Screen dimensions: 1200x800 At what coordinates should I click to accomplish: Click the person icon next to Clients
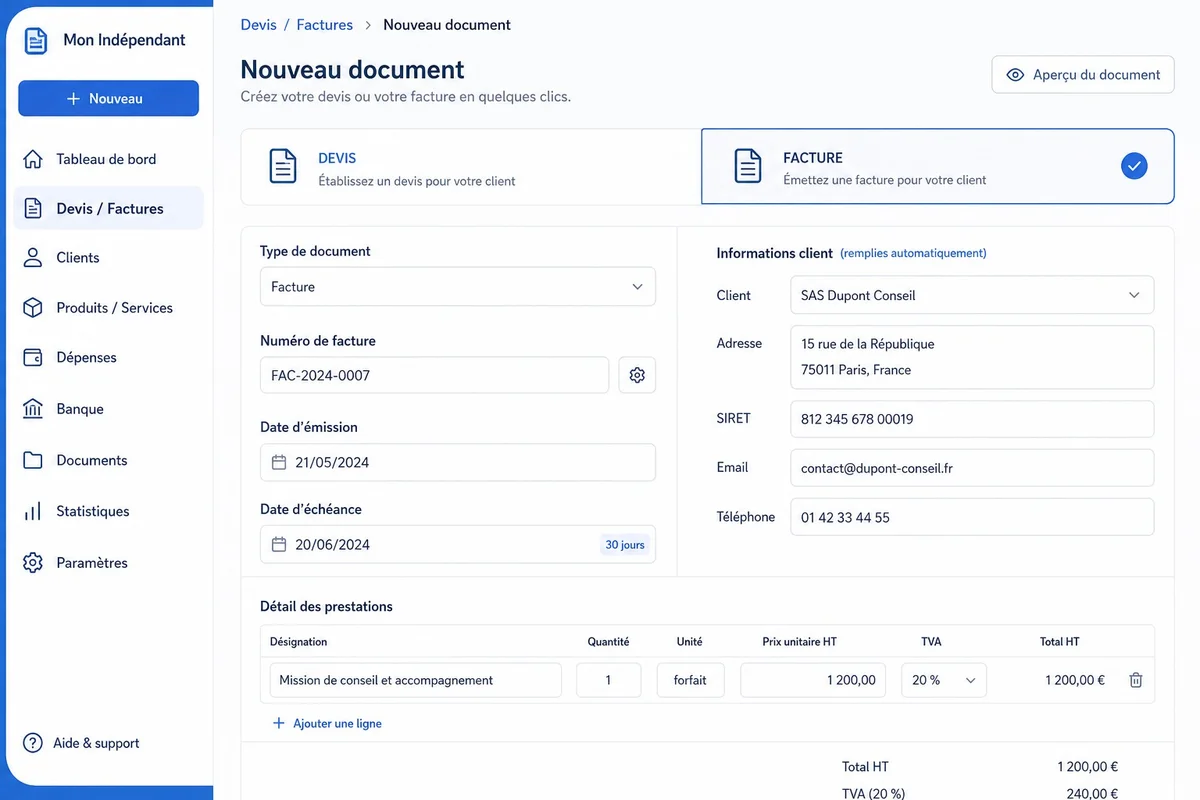pos(33,257)
